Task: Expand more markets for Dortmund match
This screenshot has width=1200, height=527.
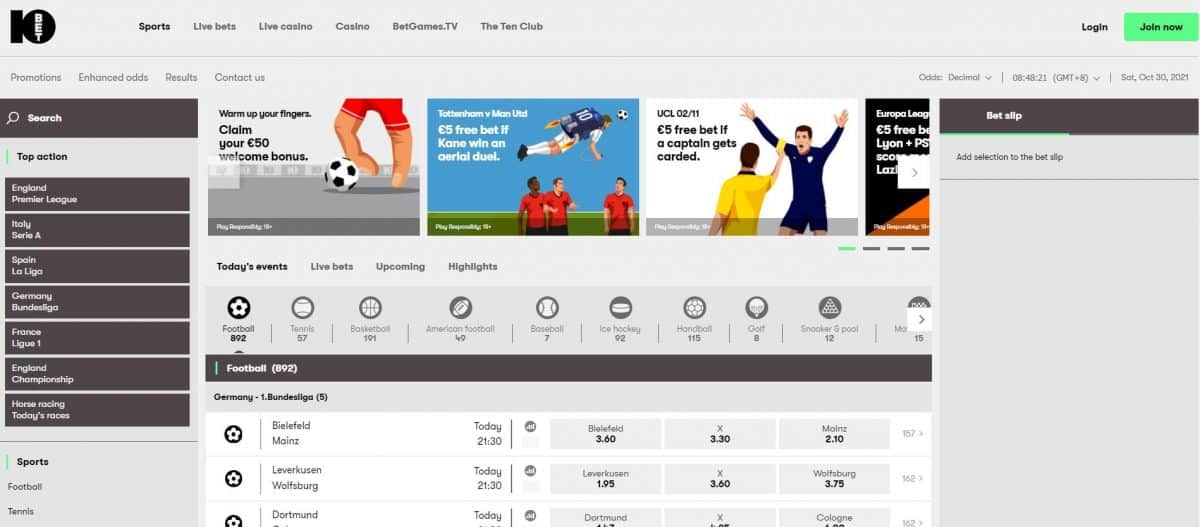Action: click(x=912, y=522)
